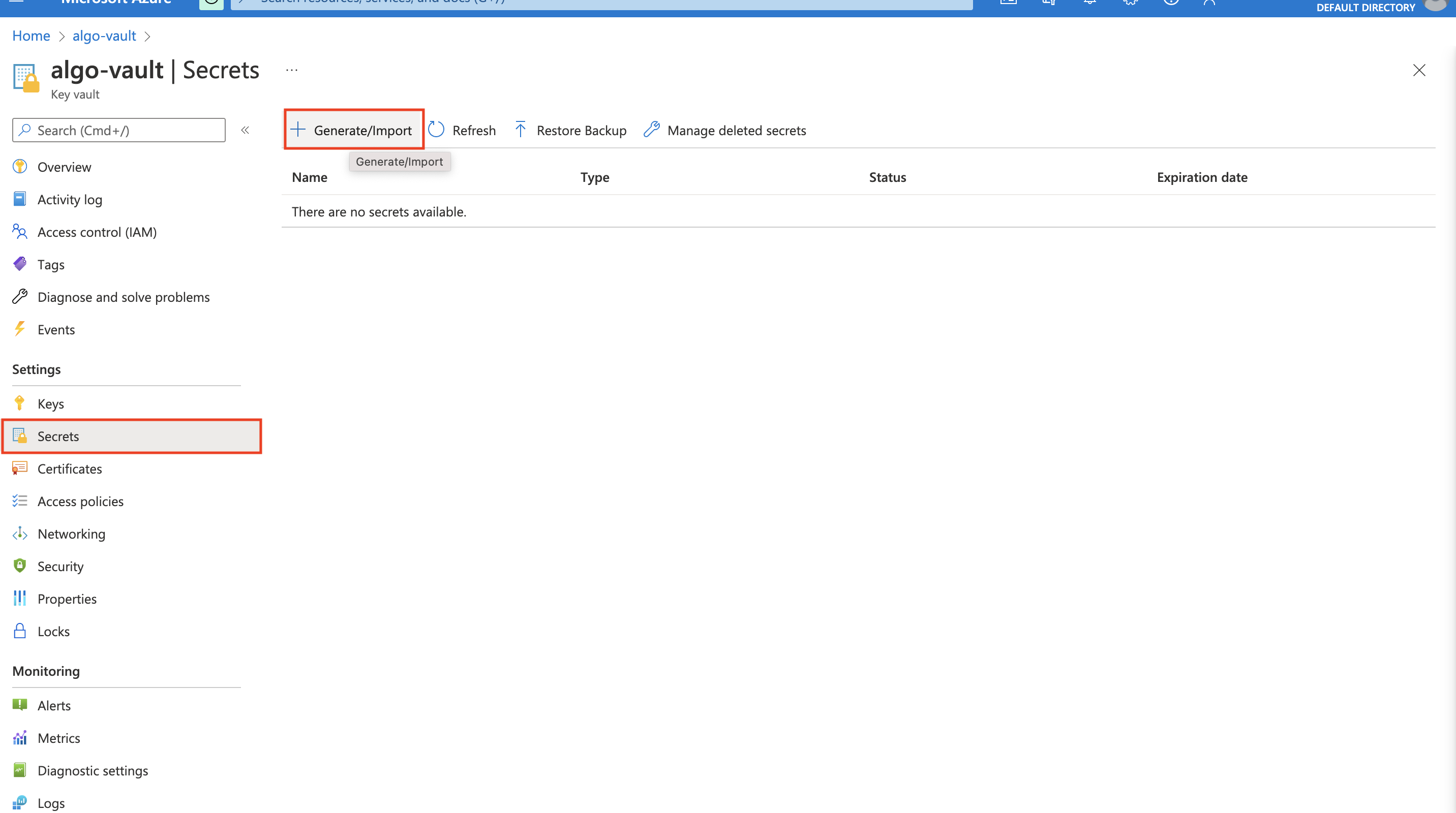The height and width of the screenshot is (813, 1456).
Task: Open the Metrics monitoring page
Action: (58, 738)
